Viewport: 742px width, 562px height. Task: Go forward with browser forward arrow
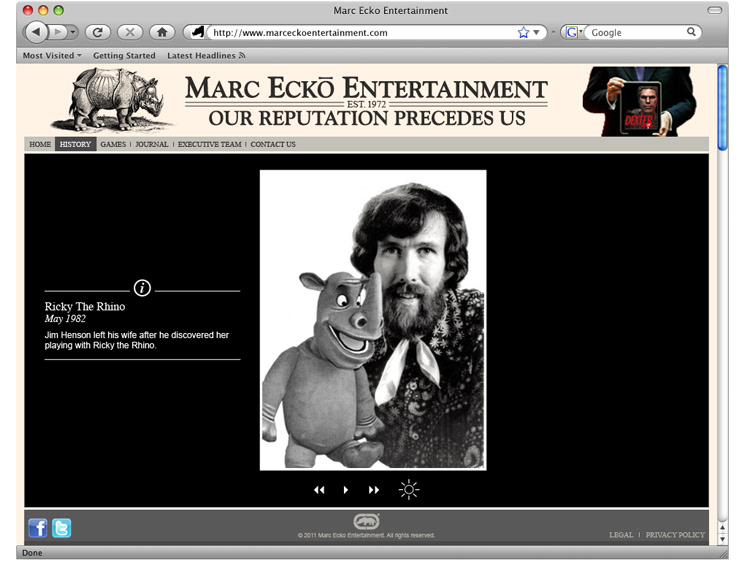click(58, 32)
